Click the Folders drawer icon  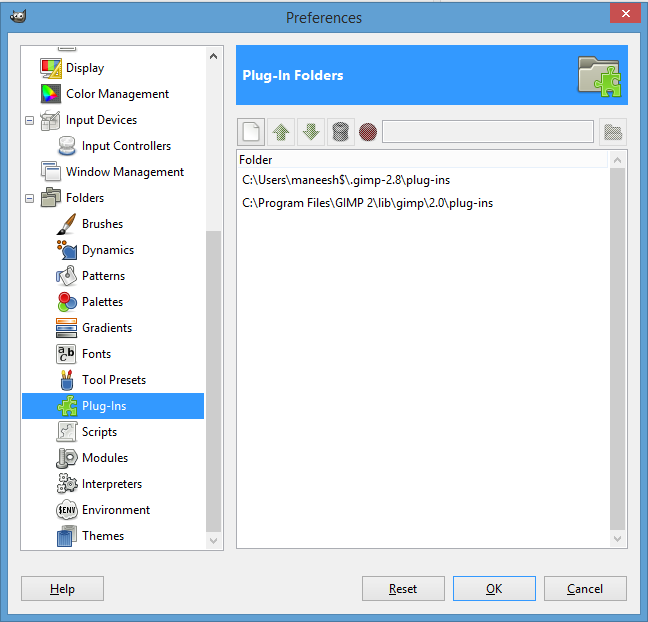(51, 198)
